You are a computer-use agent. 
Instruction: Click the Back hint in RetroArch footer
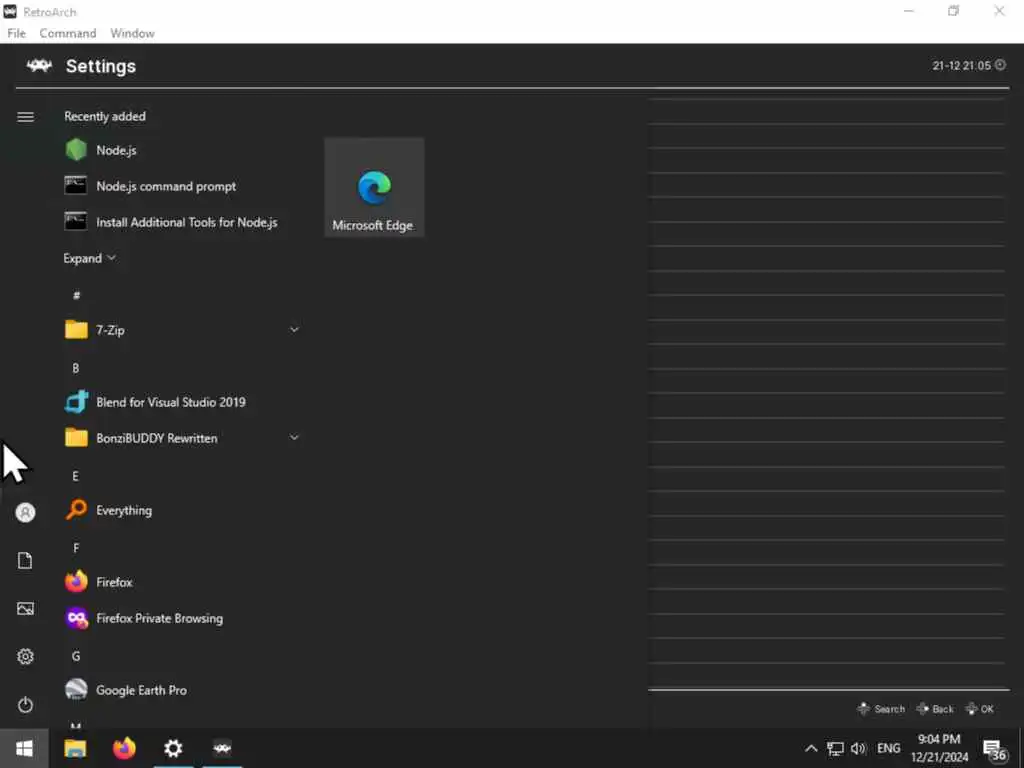pyautogui.click(x=935, y=709)
